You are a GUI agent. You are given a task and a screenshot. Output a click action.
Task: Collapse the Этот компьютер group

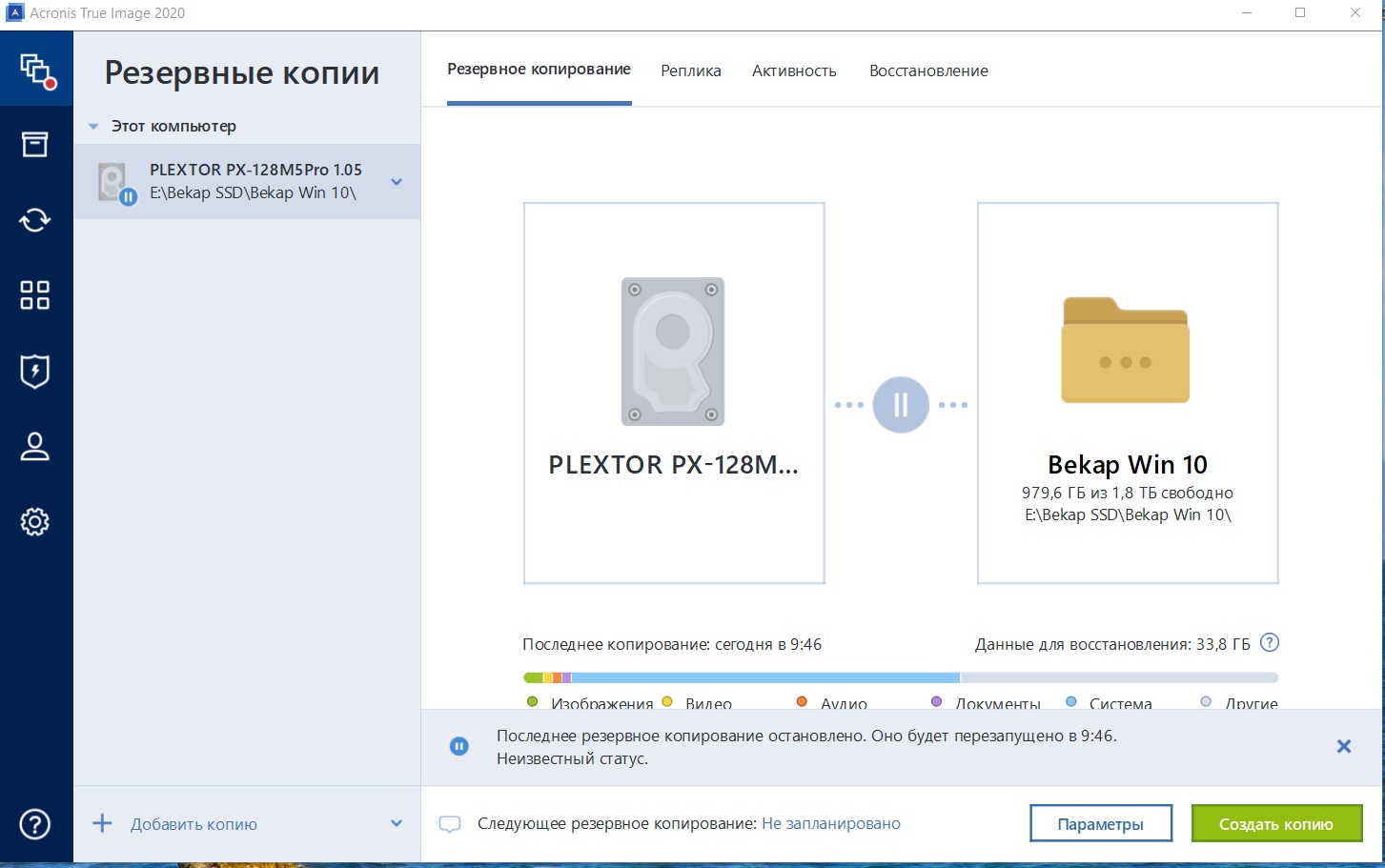tap(93, 127)
